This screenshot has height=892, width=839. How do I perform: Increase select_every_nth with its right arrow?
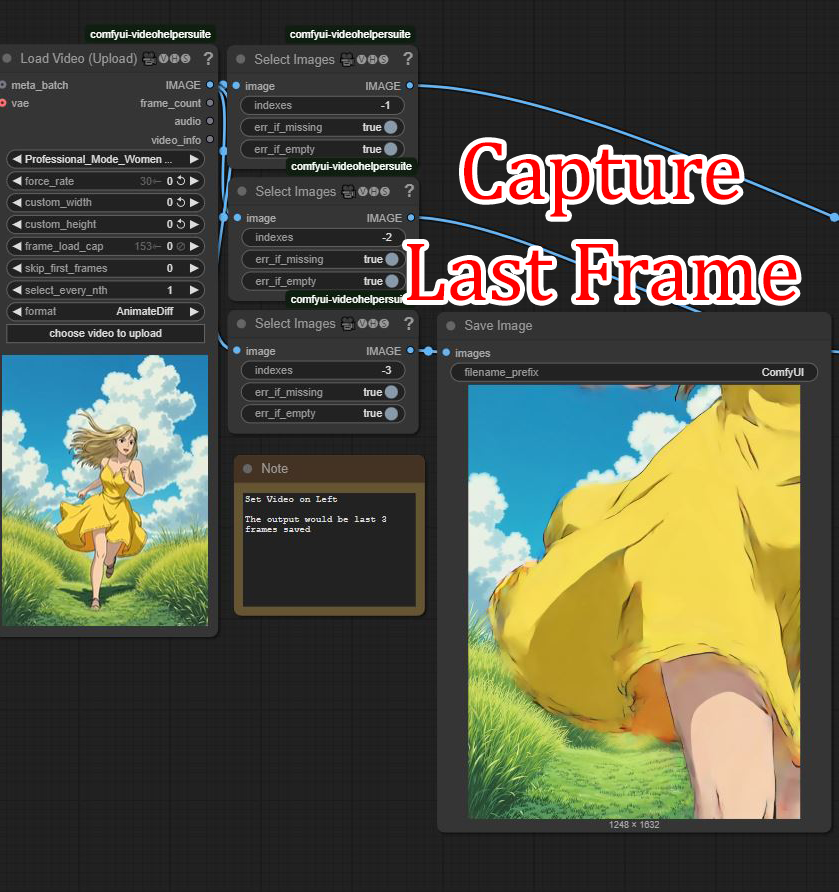194,290
